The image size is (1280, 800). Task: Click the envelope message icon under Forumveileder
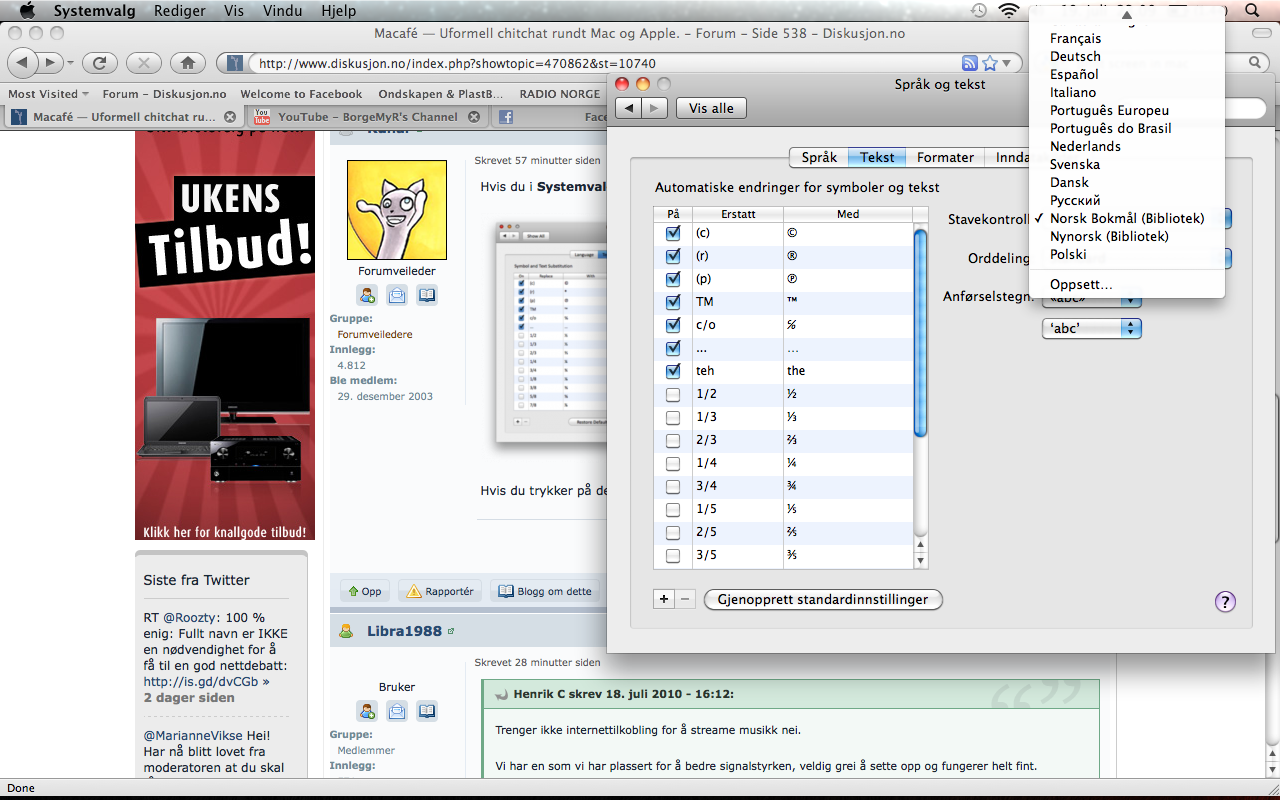[x=397, y=295]
